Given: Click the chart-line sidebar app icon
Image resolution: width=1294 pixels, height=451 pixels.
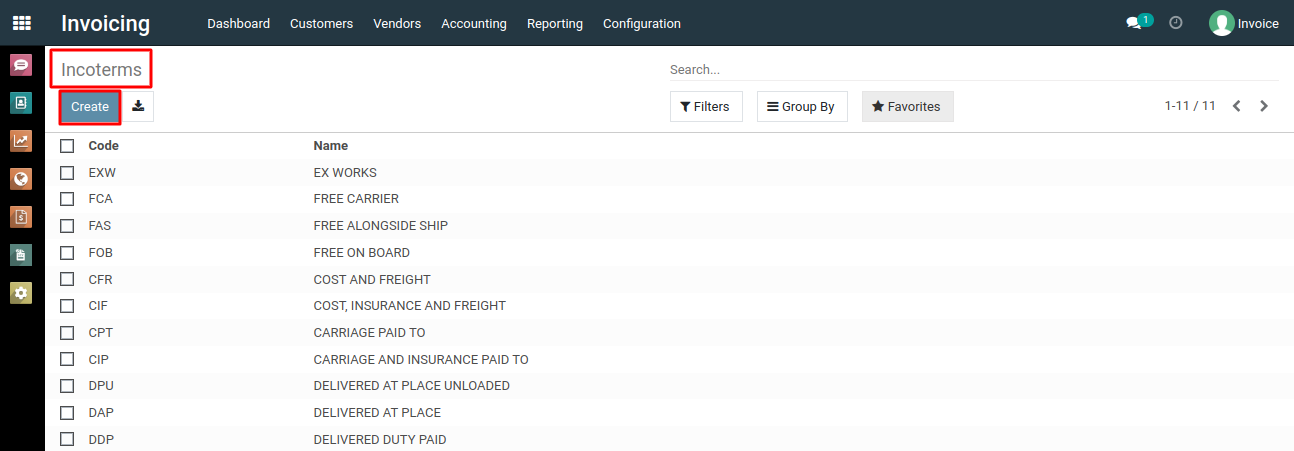Looking at the screenshot, I should pos(21,141).
